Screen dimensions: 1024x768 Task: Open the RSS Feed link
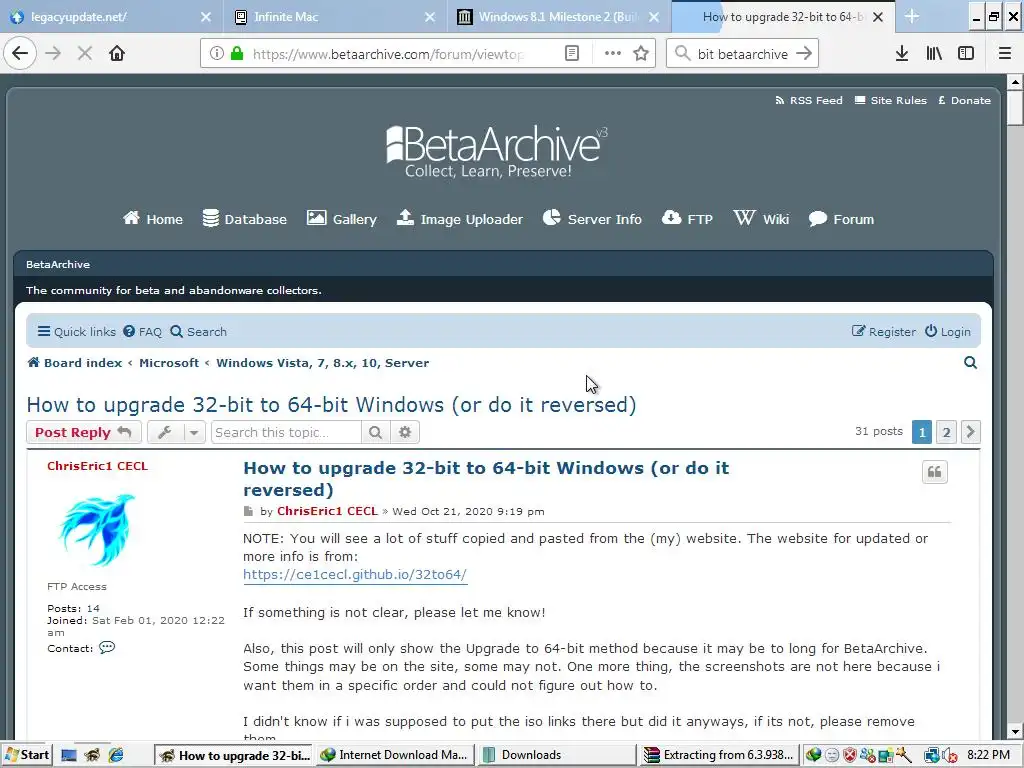pyautogui.click(x=808, y=101)
